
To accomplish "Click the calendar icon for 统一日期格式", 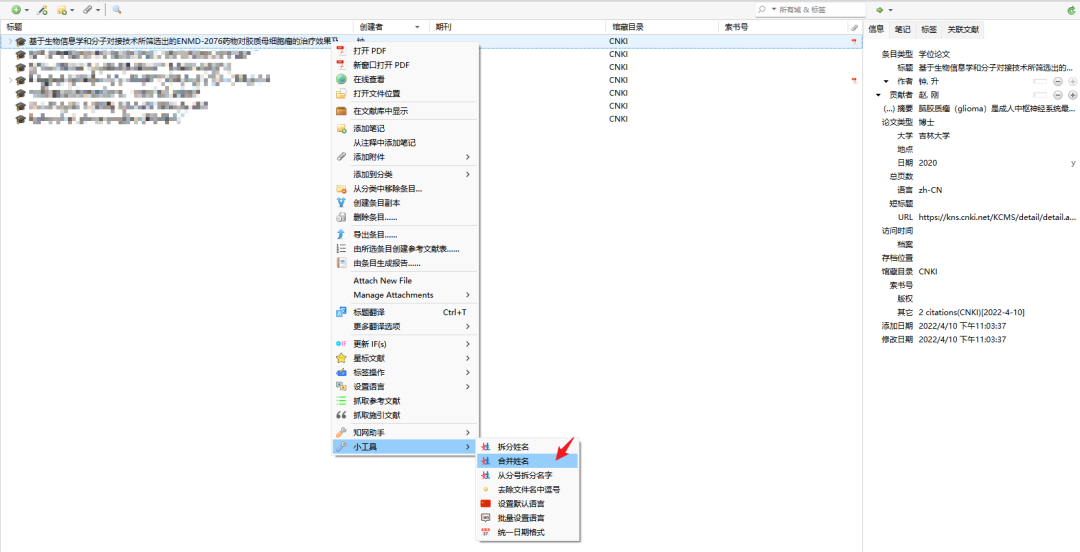I will pos(486,532).
